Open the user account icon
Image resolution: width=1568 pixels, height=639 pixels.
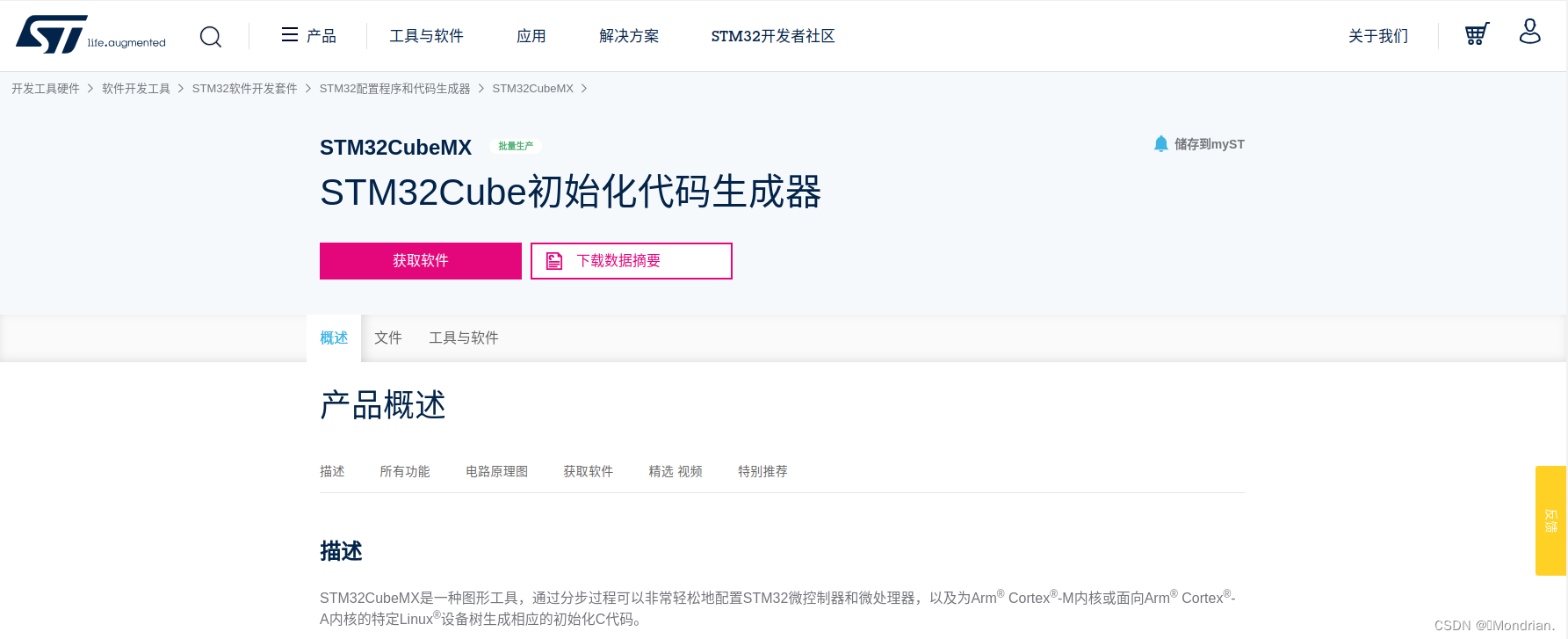click(1530, 32)
